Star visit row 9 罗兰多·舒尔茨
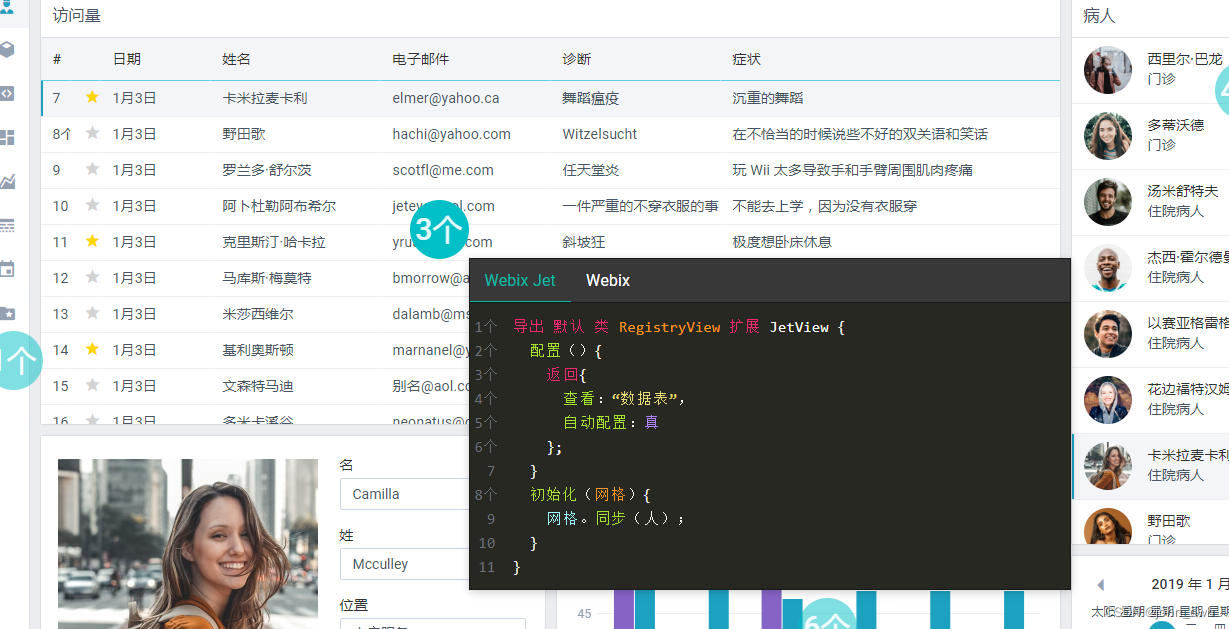This screenshot has width=1229, height=629. coord(92,169)
